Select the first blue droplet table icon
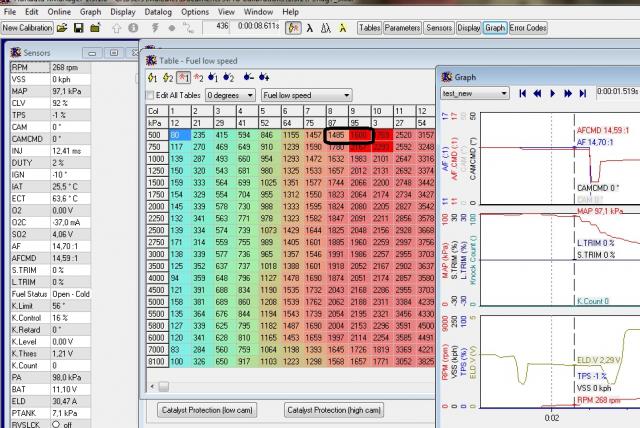This screenshot has height=428, width=640. coord(214,76)
